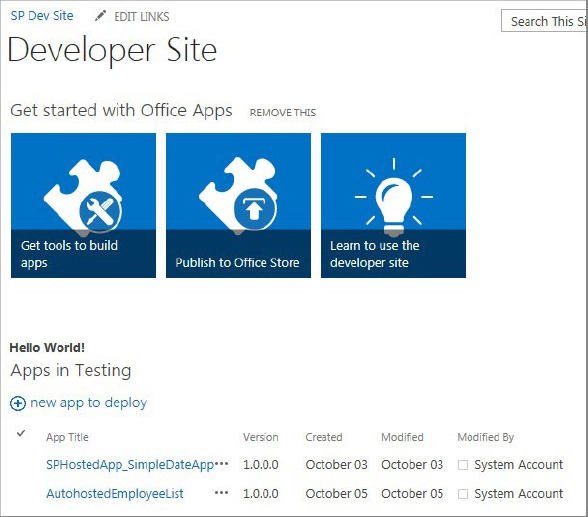This screenshot has width=588, height=517.
Task: Sort by the Modified column header
Action: point(402,437)
